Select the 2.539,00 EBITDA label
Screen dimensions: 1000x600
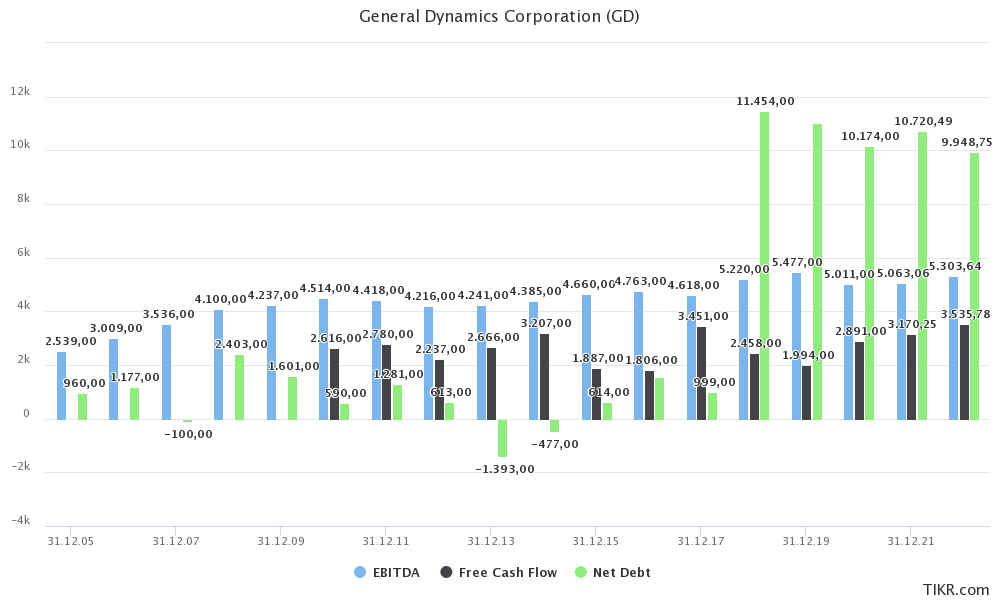pos(71,342)
